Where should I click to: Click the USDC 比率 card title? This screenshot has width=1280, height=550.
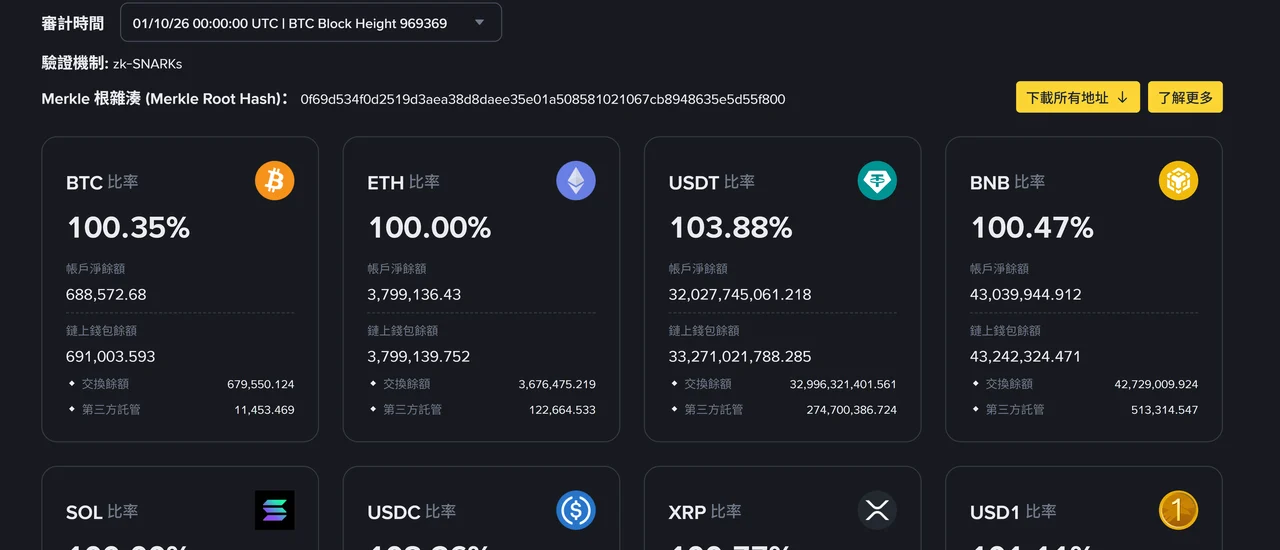pos(411,512)
